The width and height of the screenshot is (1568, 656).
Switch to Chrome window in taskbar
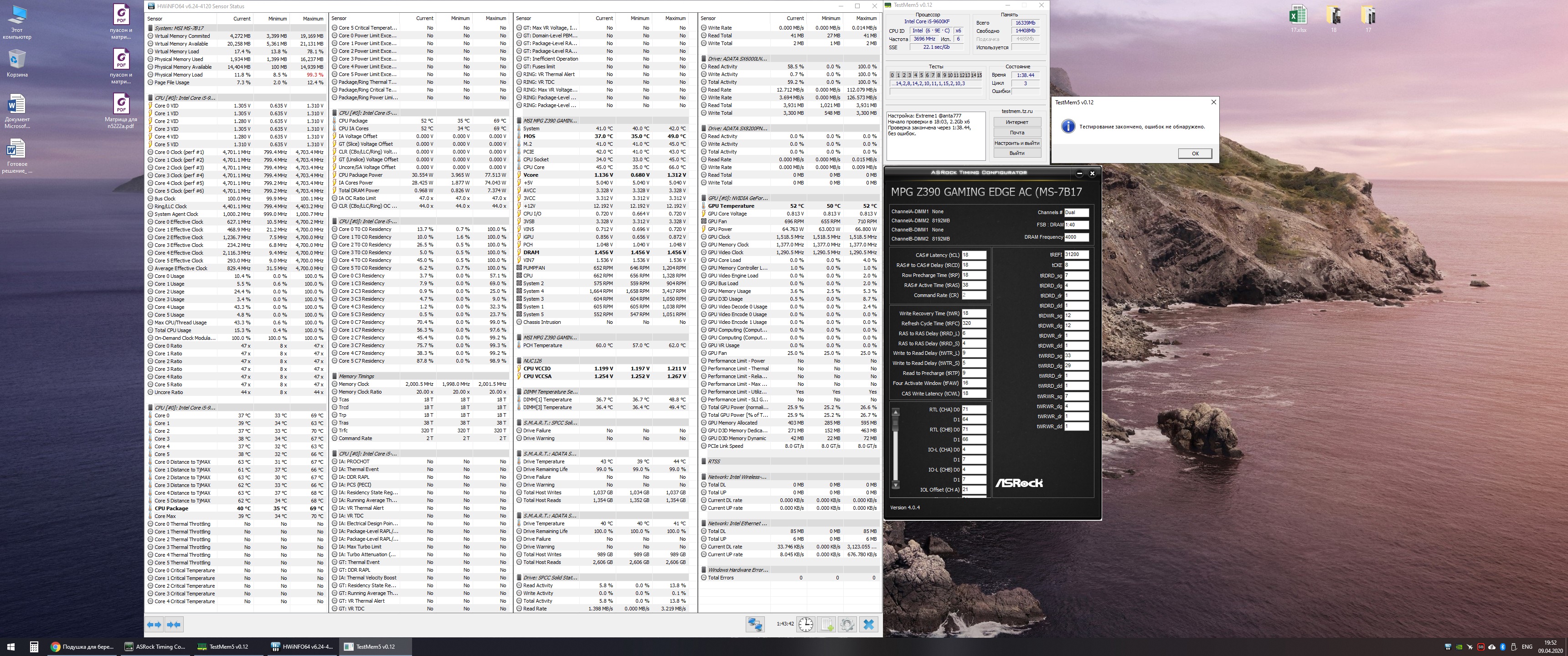82,646
